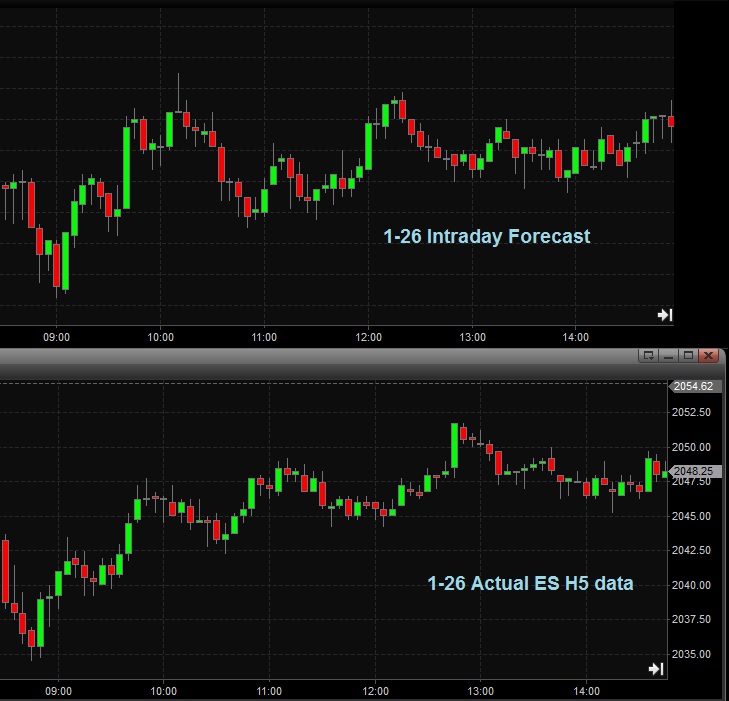Viewport: 729px width, 701px height.
Task: Minimize the lower chart window
Action: pos(667,355)
